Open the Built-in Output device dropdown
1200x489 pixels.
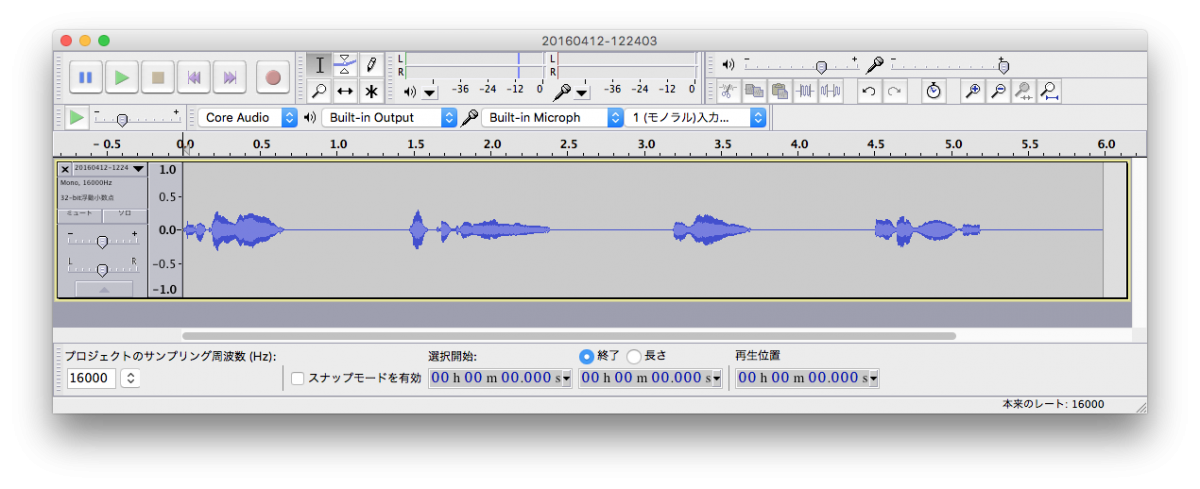(x=389, y=117)
